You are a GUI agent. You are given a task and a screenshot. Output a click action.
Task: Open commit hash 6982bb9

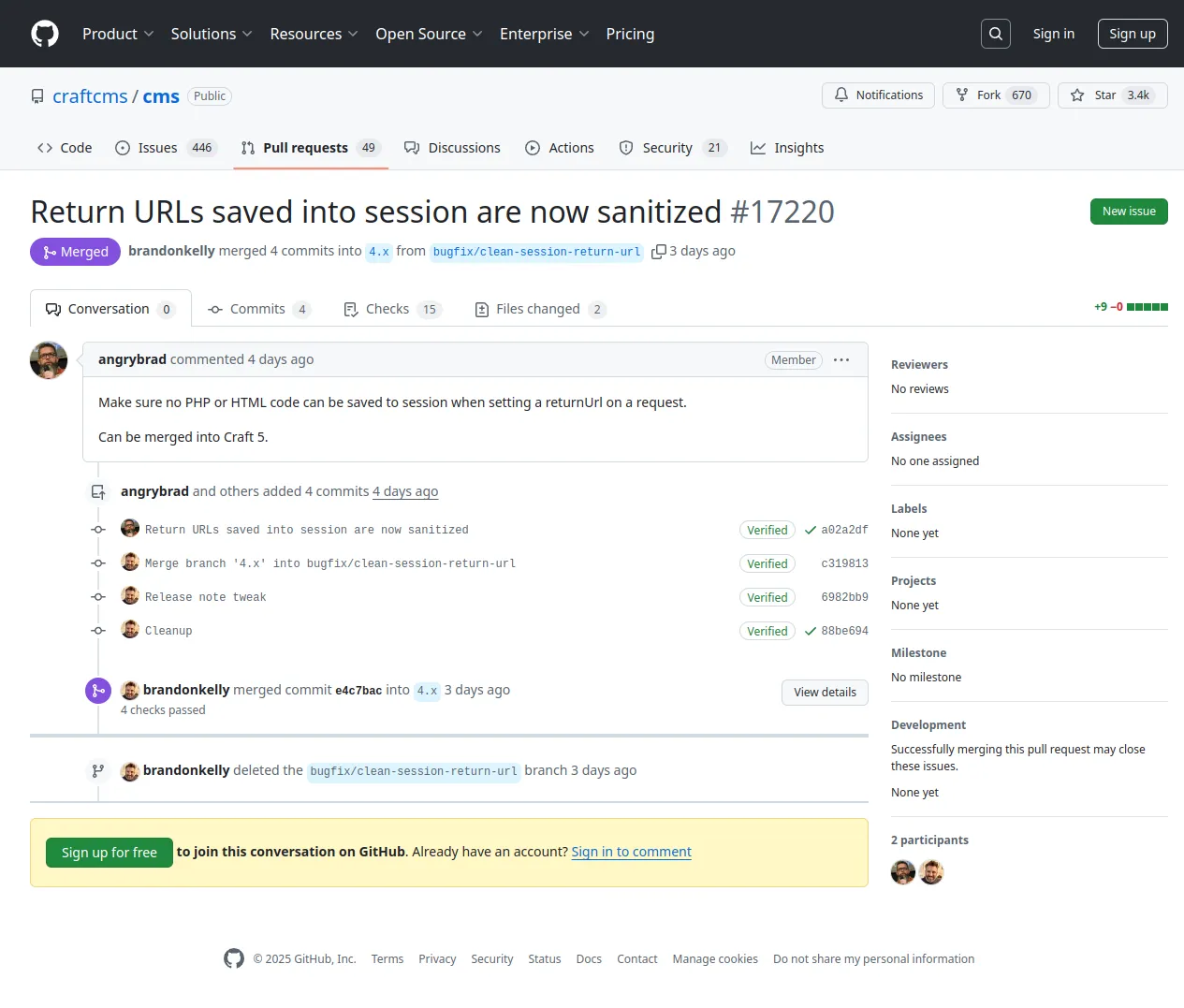point(844,597)
